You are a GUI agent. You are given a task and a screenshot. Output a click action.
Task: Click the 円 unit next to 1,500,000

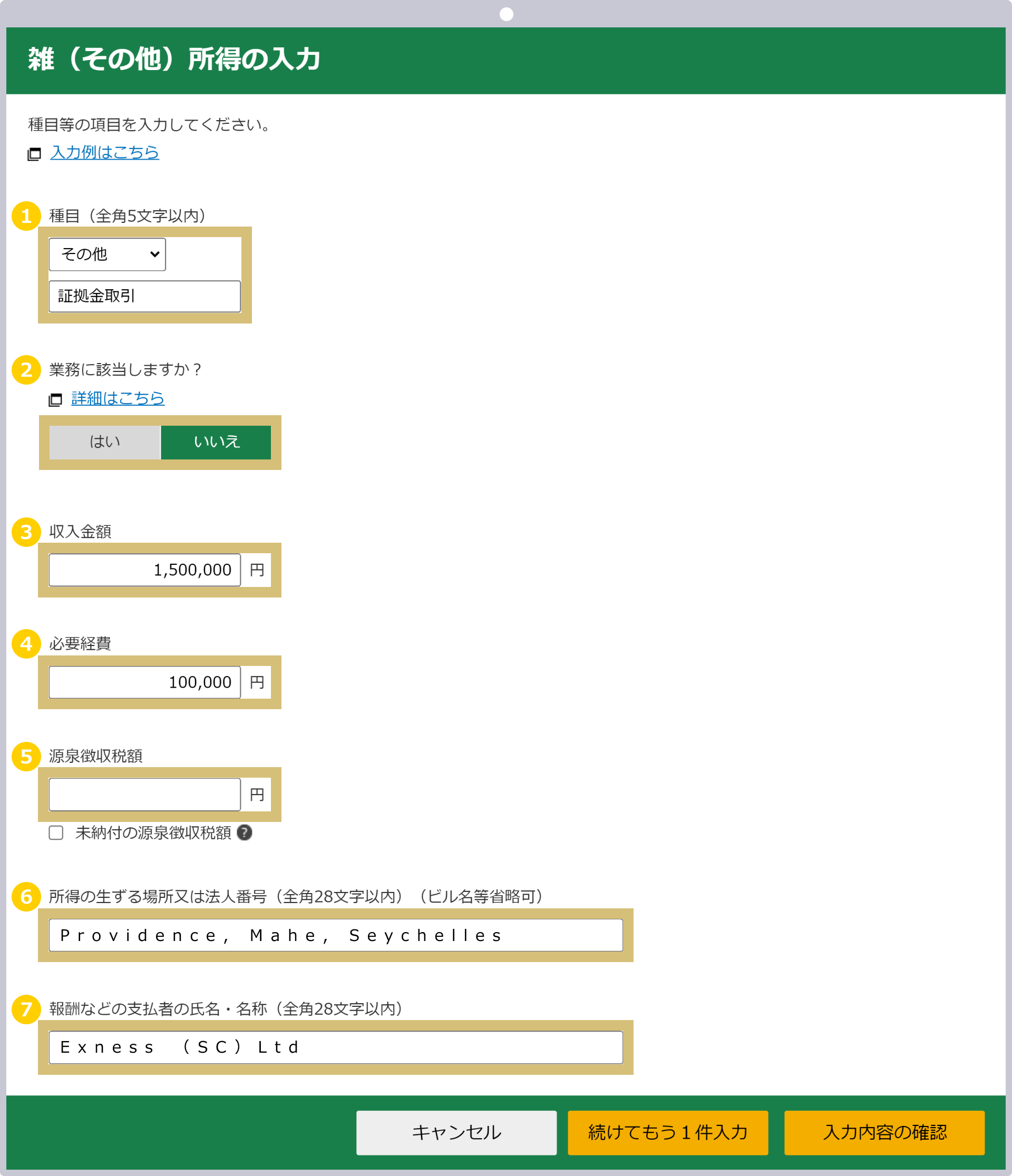[x=257, y=570]
